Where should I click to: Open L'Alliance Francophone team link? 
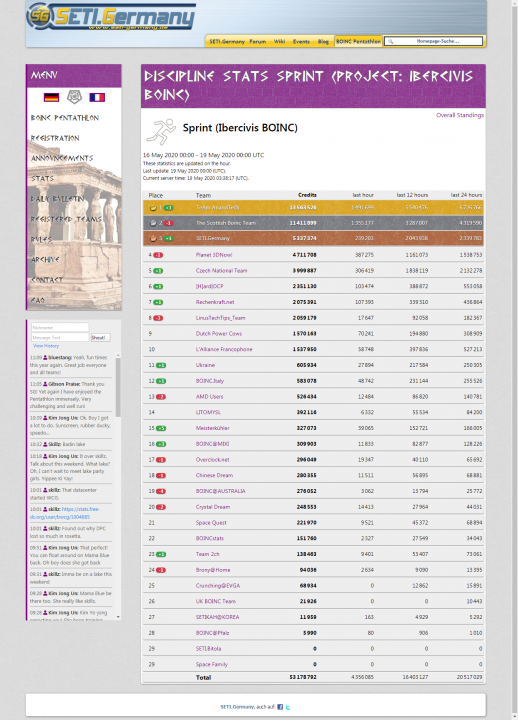[224, 349]
